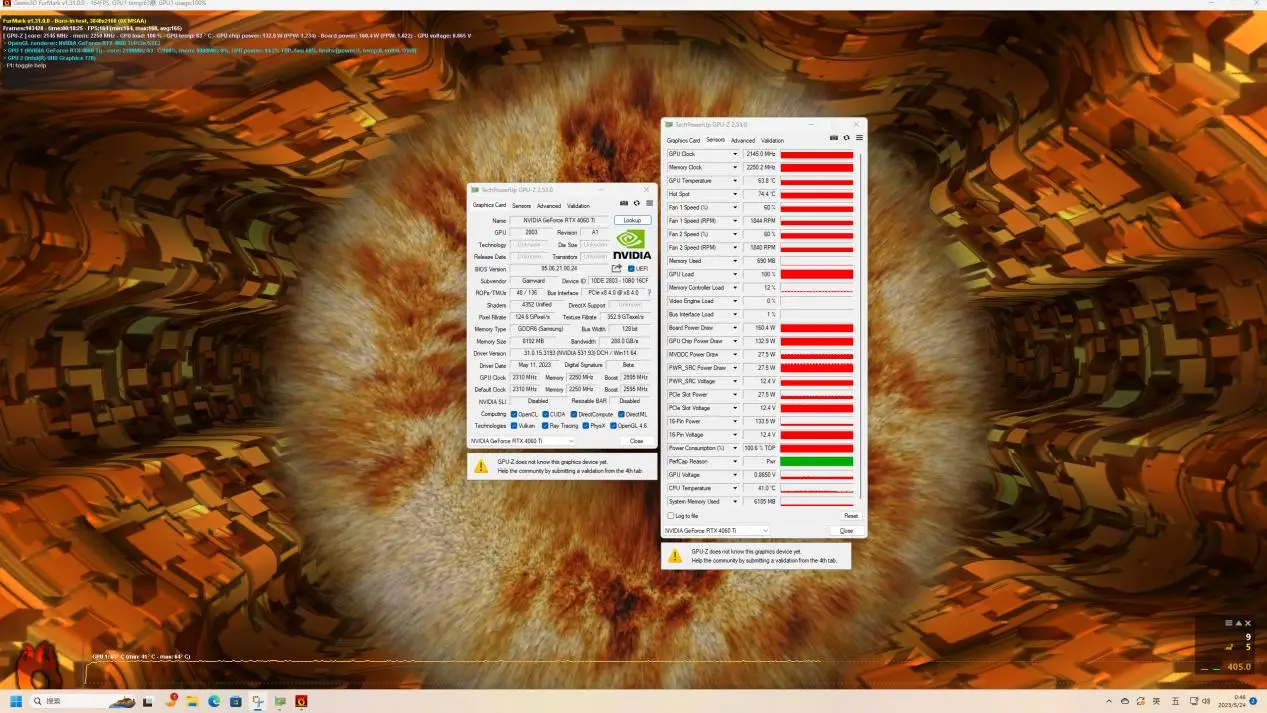Toggle the DirectCompute checkbox

coord(574,414)
